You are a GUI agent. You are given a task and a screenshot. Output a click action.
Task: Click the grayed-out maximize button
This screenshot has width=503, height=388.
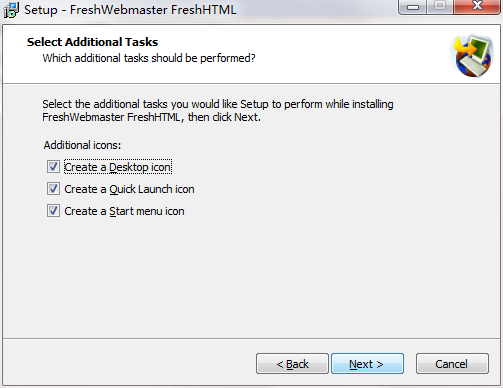pyautogui.click(x=440, y=6)
